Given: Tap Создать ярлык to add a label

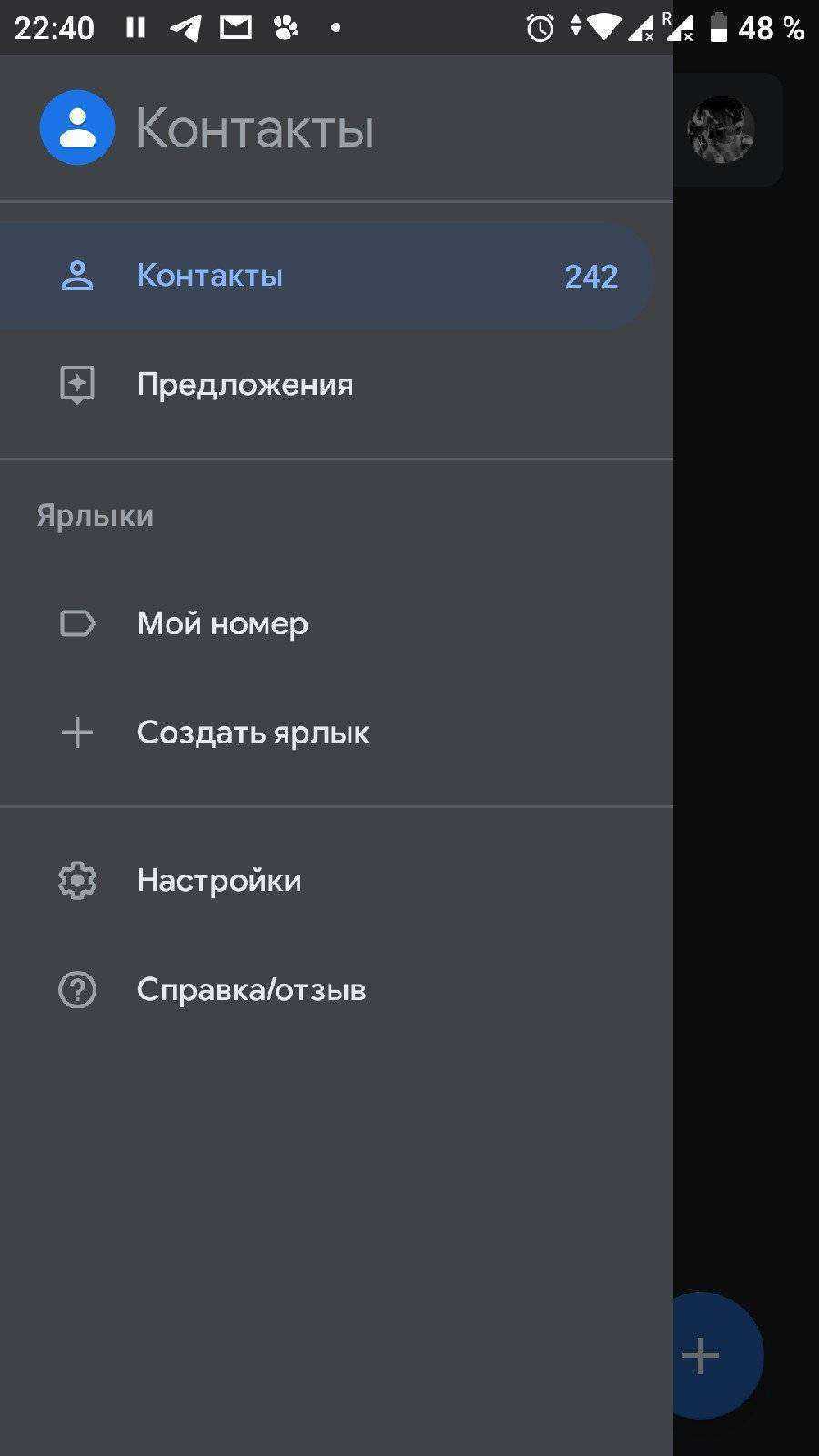Looking at the screenshot, I should pyautogui.click(x=253, y=733).
